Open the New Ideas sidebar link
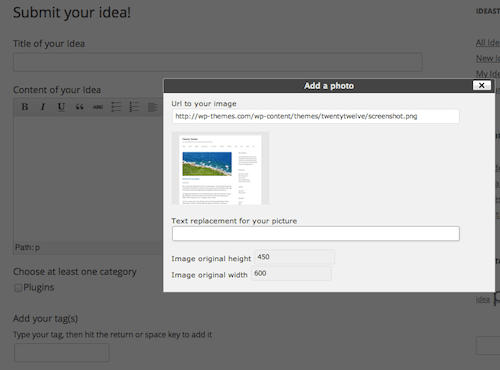Image resolution: width=500 pixels, height=370 pixels. [488, 58]
